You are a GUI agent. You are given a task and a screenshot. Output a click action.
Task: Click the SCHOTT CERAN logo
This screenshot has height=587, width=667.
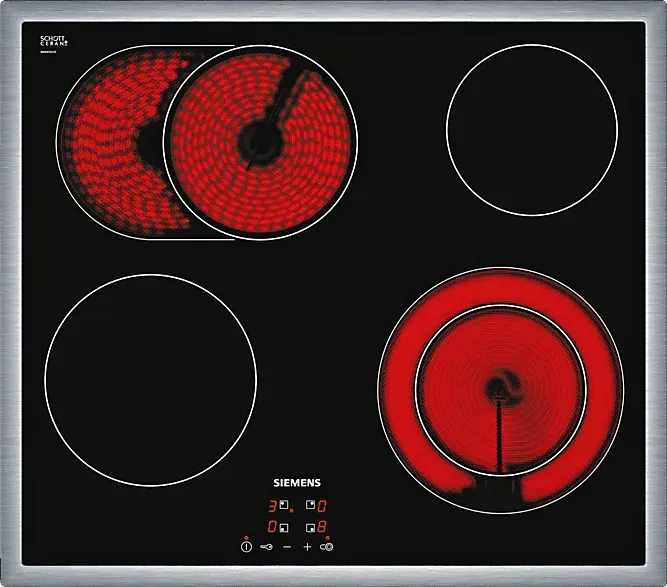point(53,42)
